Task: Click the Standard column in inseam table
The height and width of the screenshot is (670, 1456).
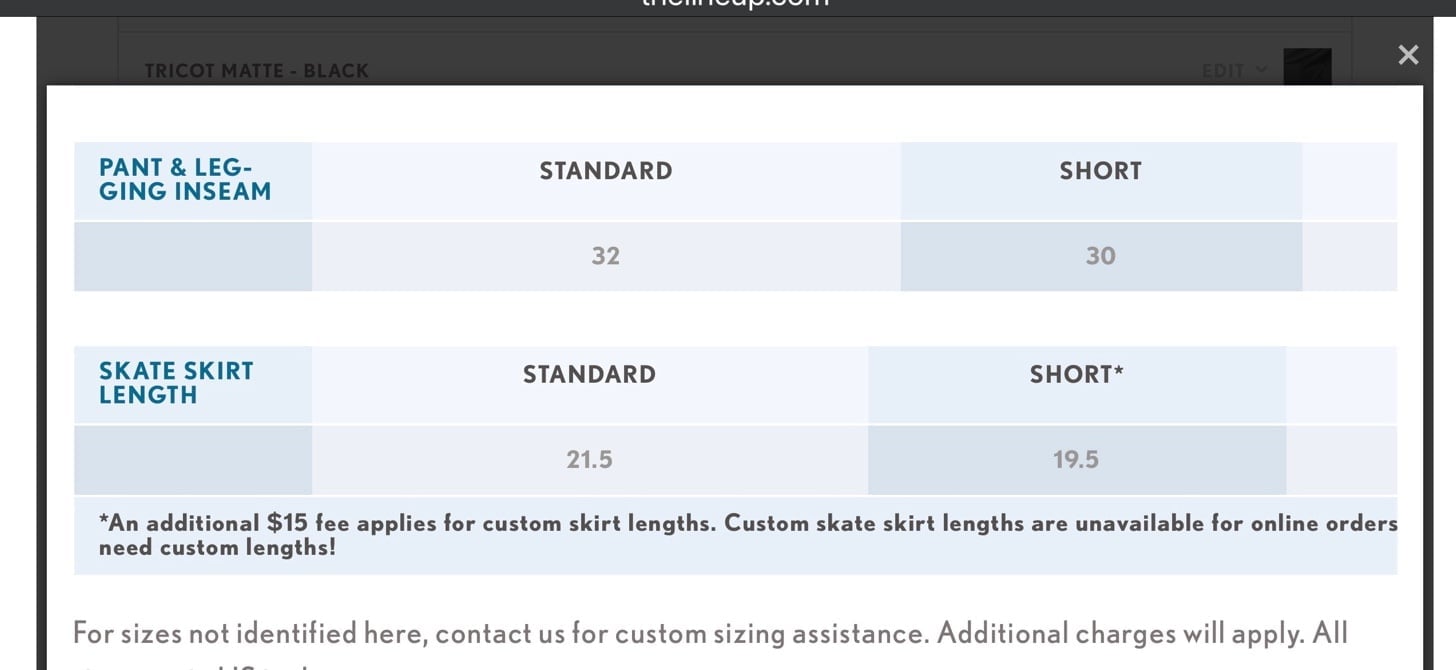Action: click(x=606, y=171)
